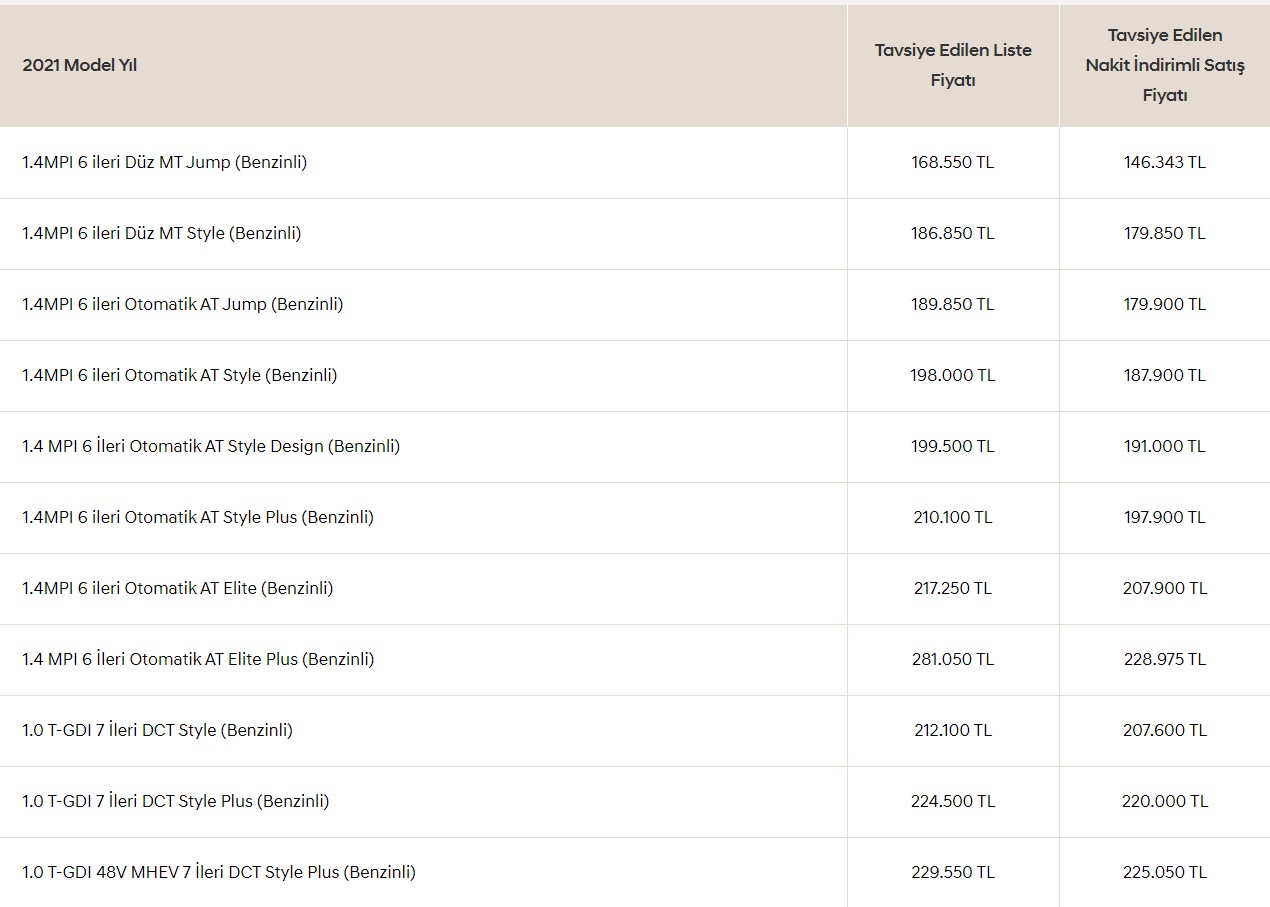
Task: Click the list price '199.500 TL'
Action: click(953, 446)
